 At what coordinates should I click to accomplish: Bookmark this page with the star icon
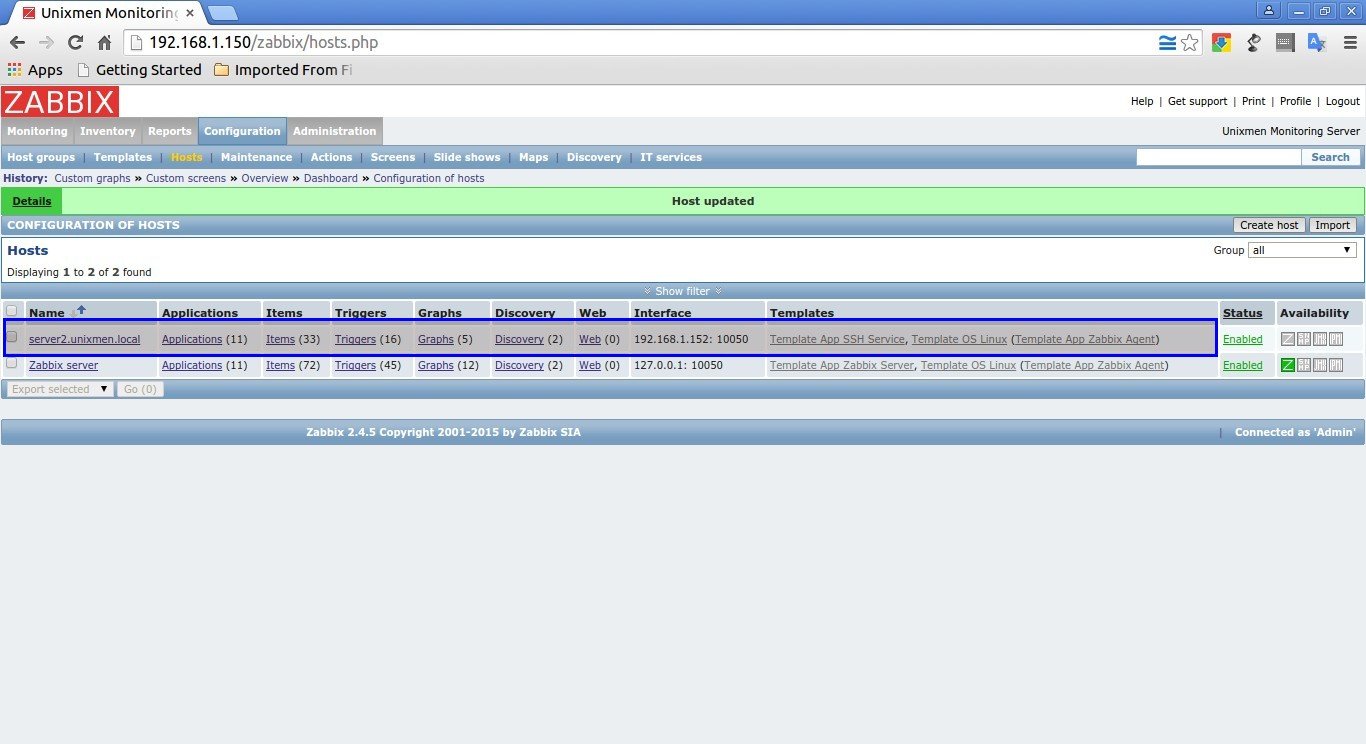(x=1189, y=43)
